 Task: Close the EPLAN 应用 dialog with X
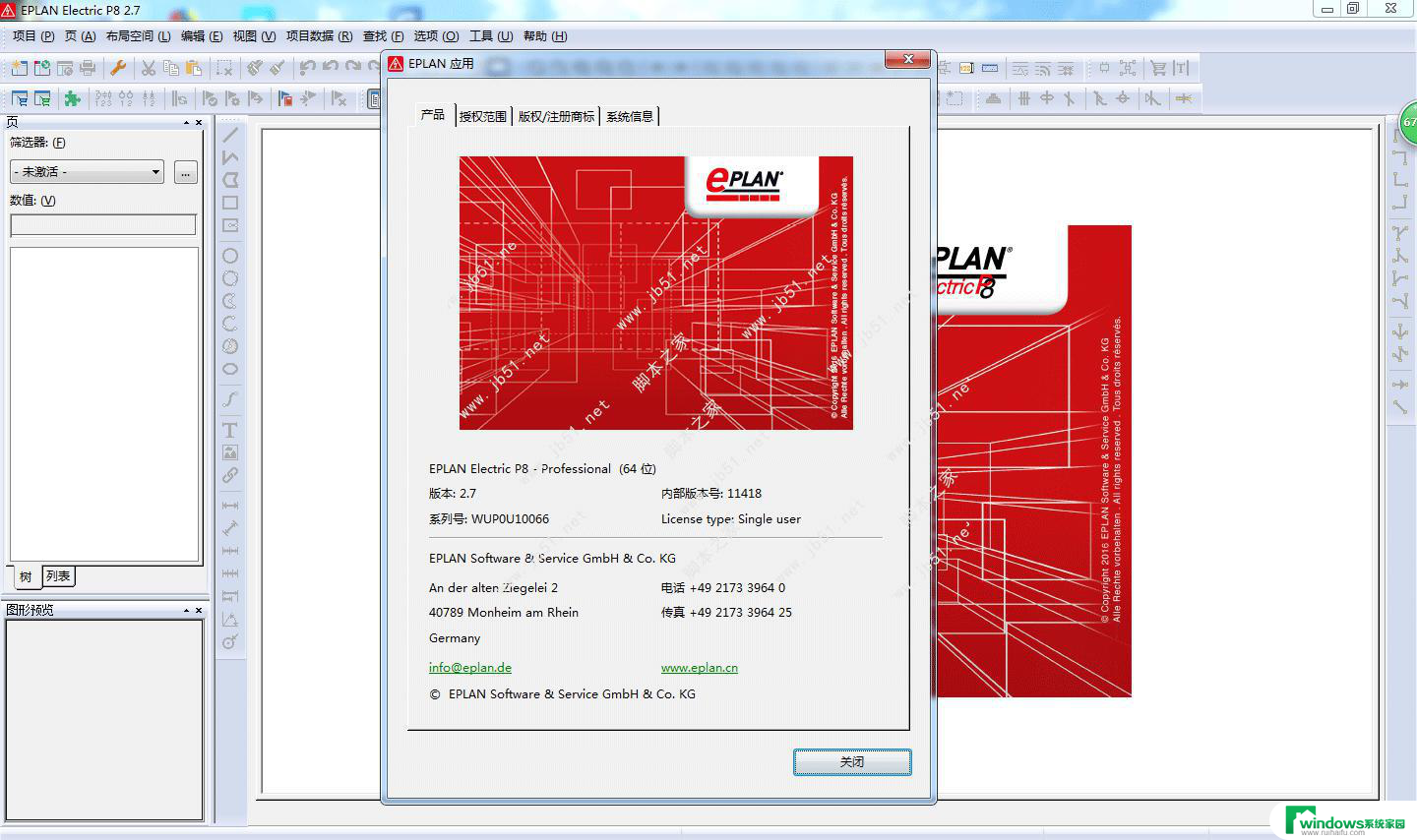pos(908,60)
